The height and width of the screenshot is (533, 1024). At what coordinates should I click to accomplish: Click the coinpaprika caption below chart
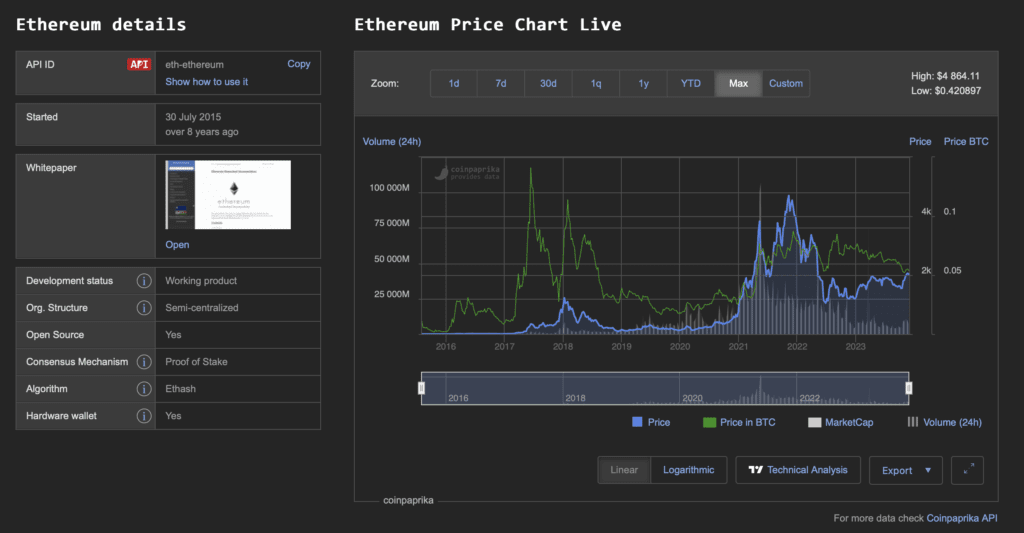408,500
